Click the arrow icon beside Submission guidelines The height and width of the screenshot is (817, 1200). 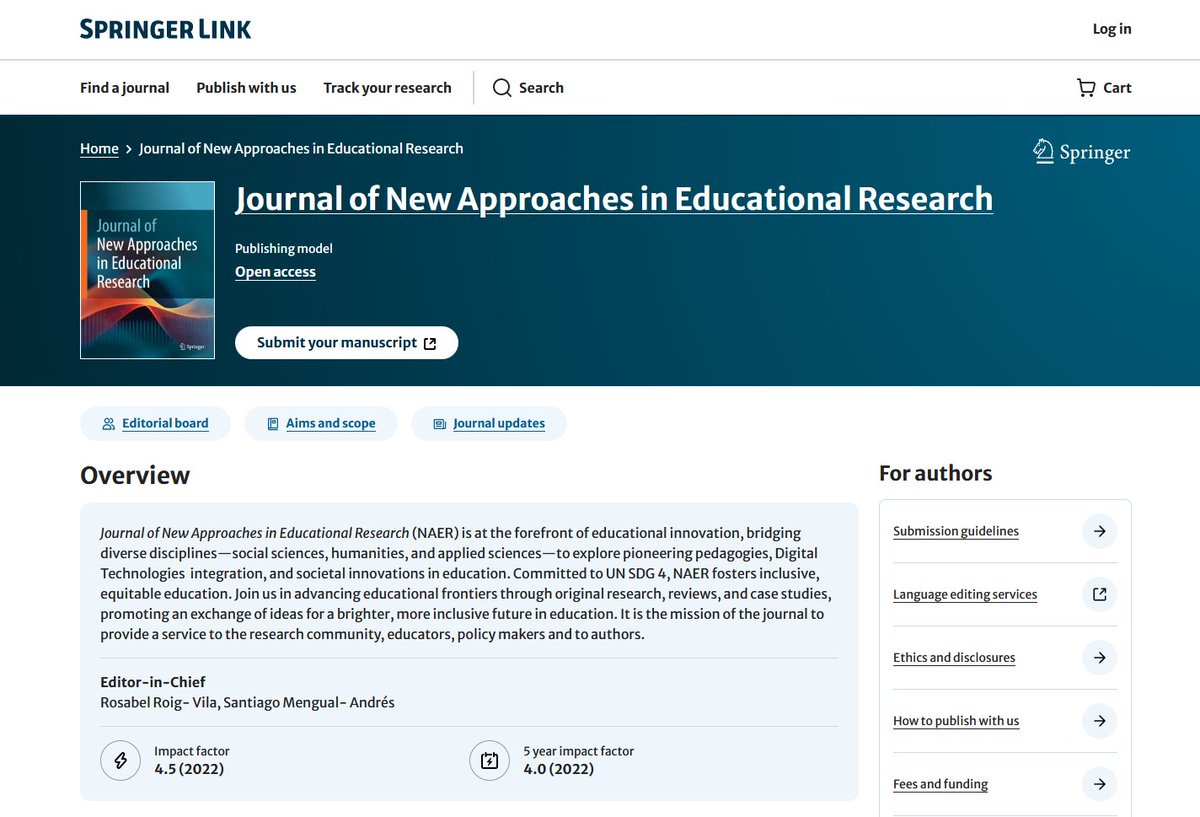(1099, 531)
